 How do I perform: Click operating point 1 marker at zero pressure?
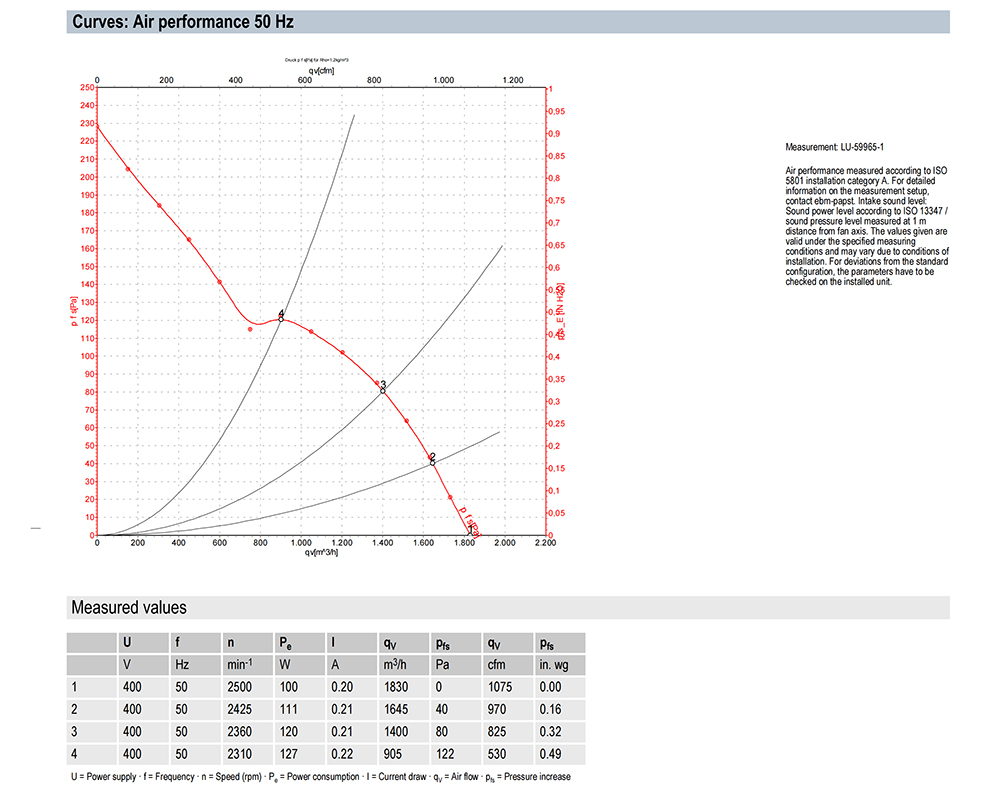click(470, 534)
